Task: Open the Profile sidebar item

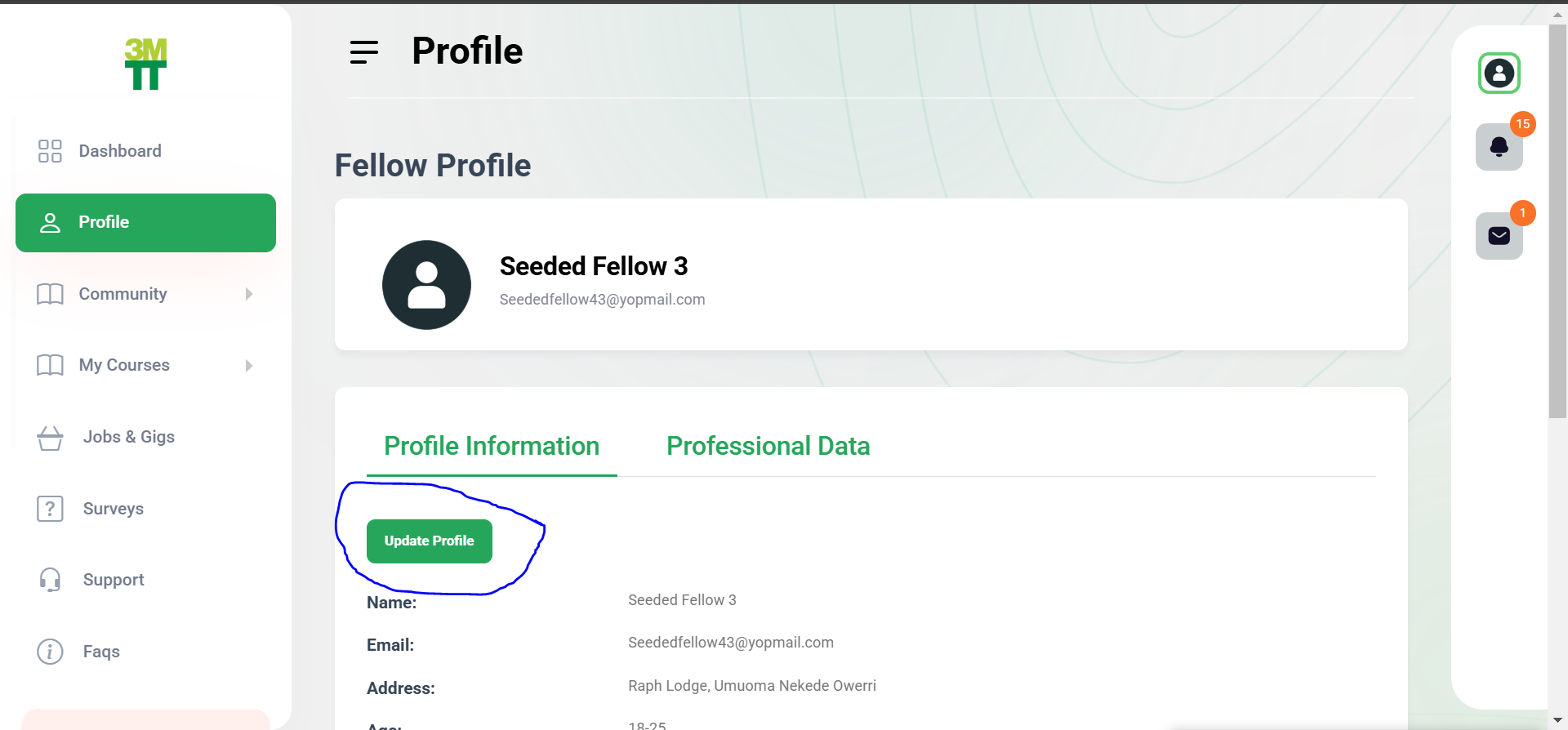Action: [x=145, y=223]
